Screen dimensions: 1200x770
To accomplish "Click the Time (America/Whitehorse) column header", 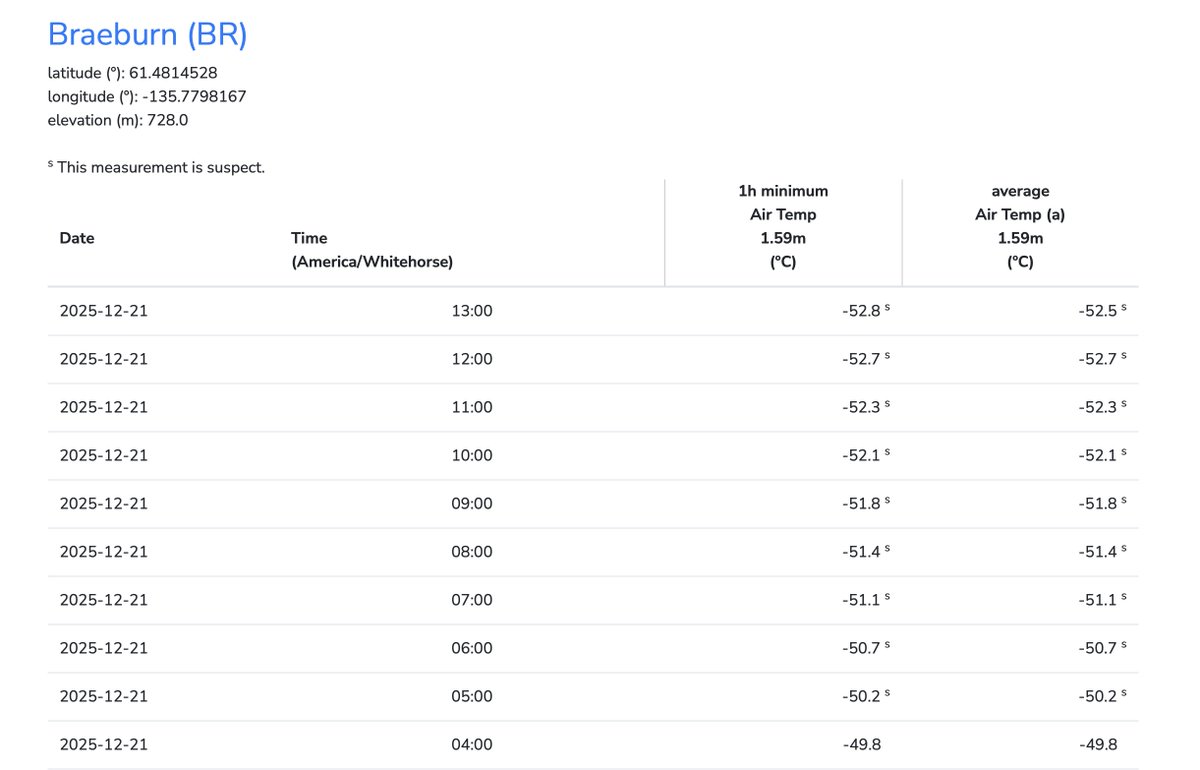I will coord(372,250).
